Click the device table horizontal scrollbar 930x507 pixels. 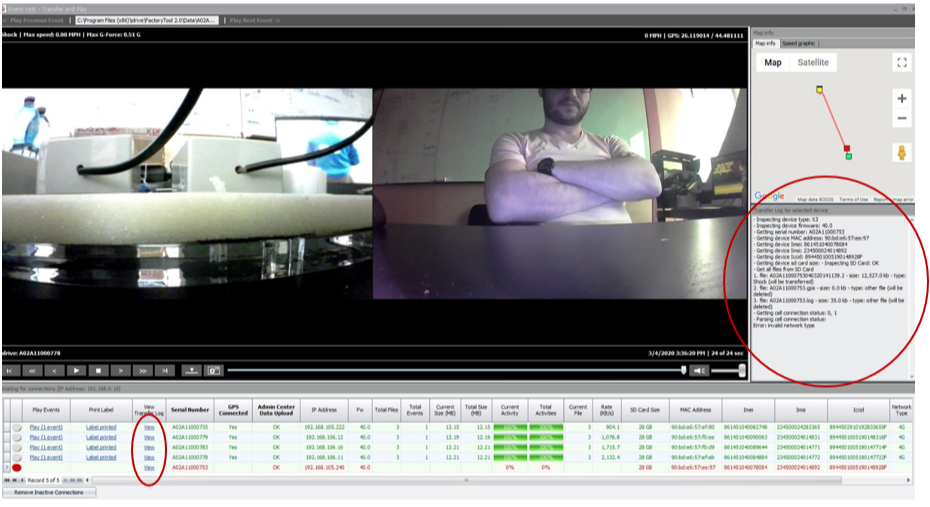pyautogui.click(x=466, y=480)
